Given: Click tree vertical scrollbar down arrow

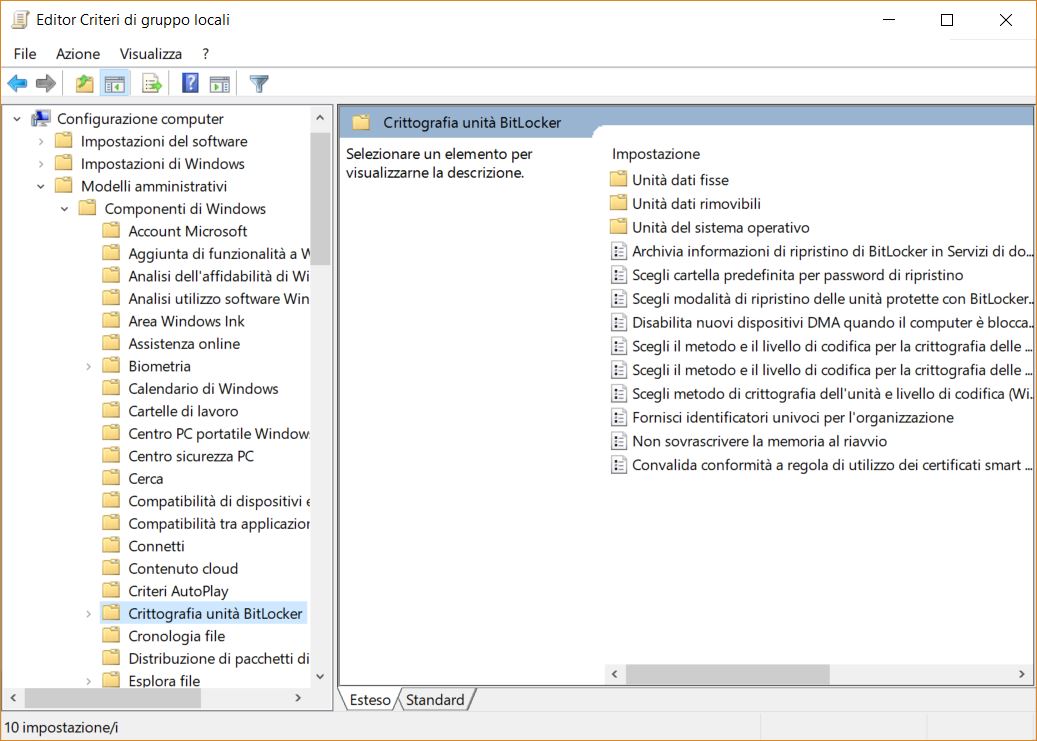Looking at the screenshot, I should [x=320, y=676].
